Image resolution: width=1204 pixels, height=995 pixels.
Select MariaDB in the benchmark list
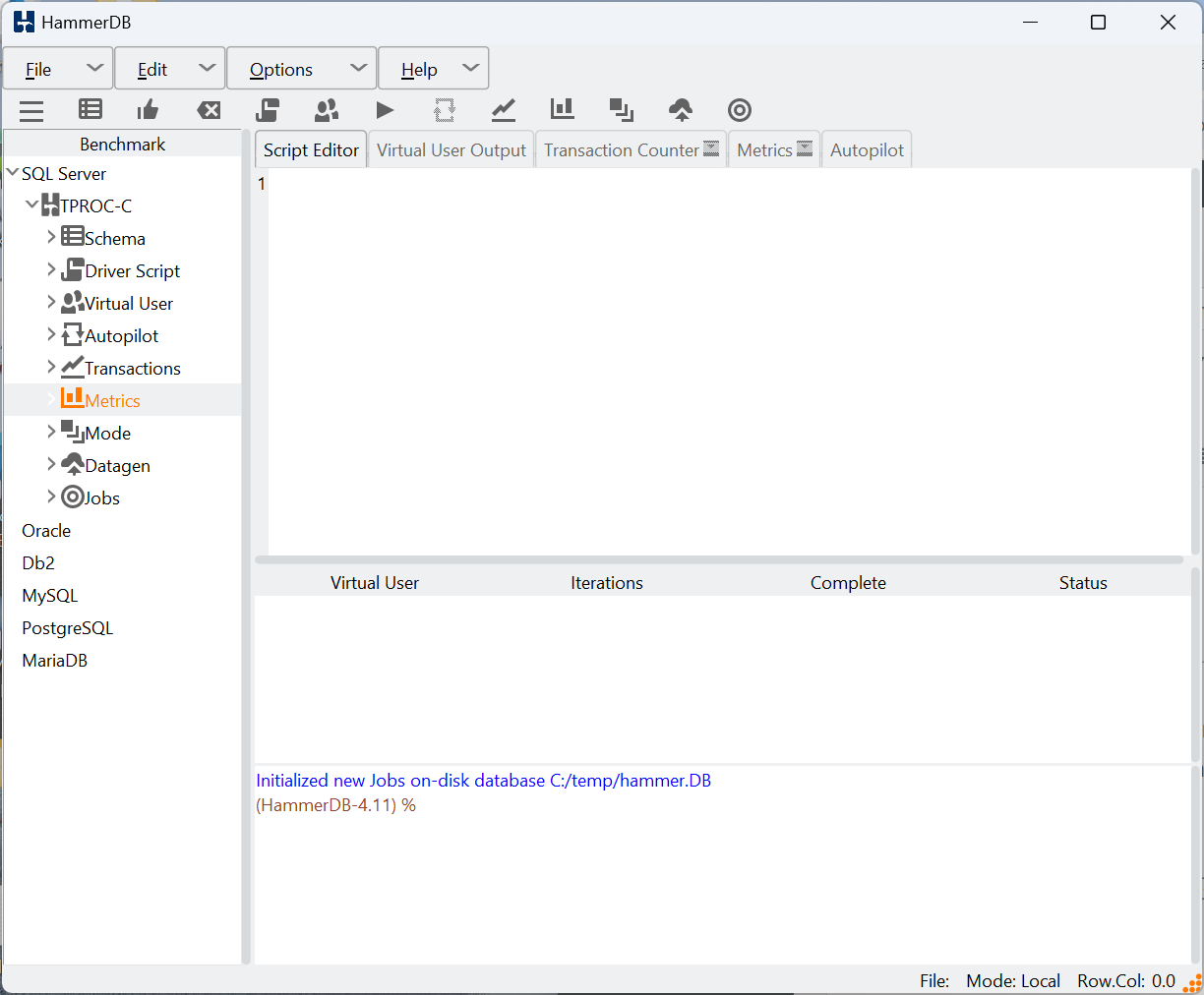pos(54,660)
